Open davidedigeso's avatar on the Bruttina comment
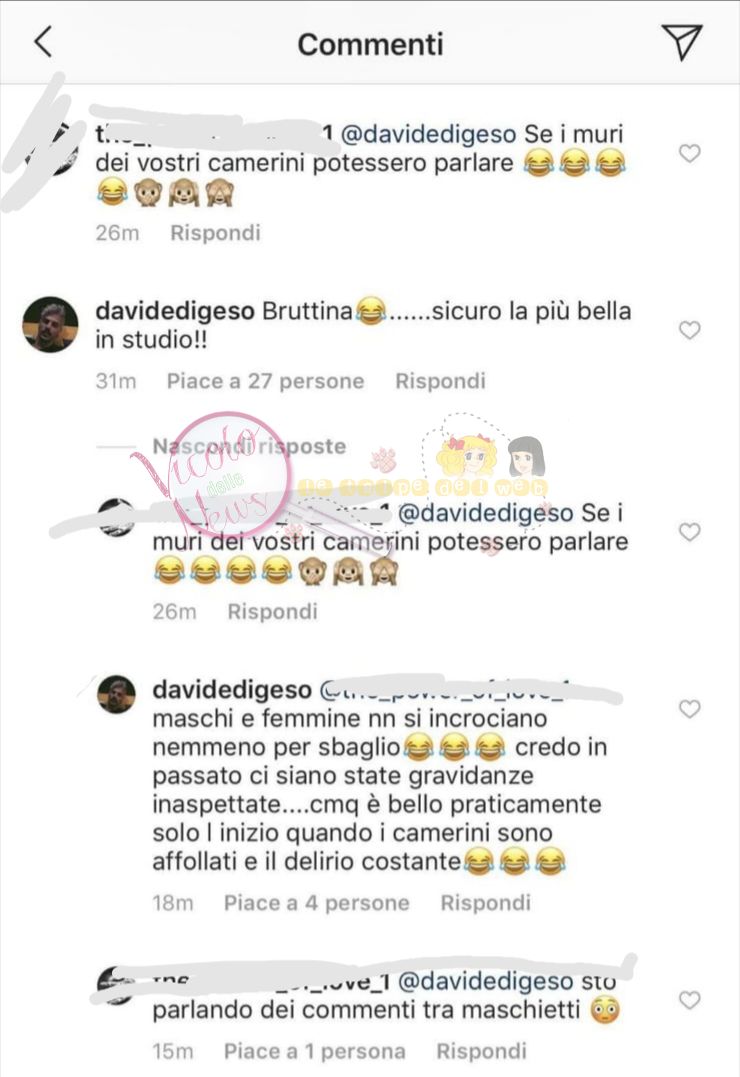This screenshot has width=740, height=1077. pyautogui.click(x=50, y=324)
